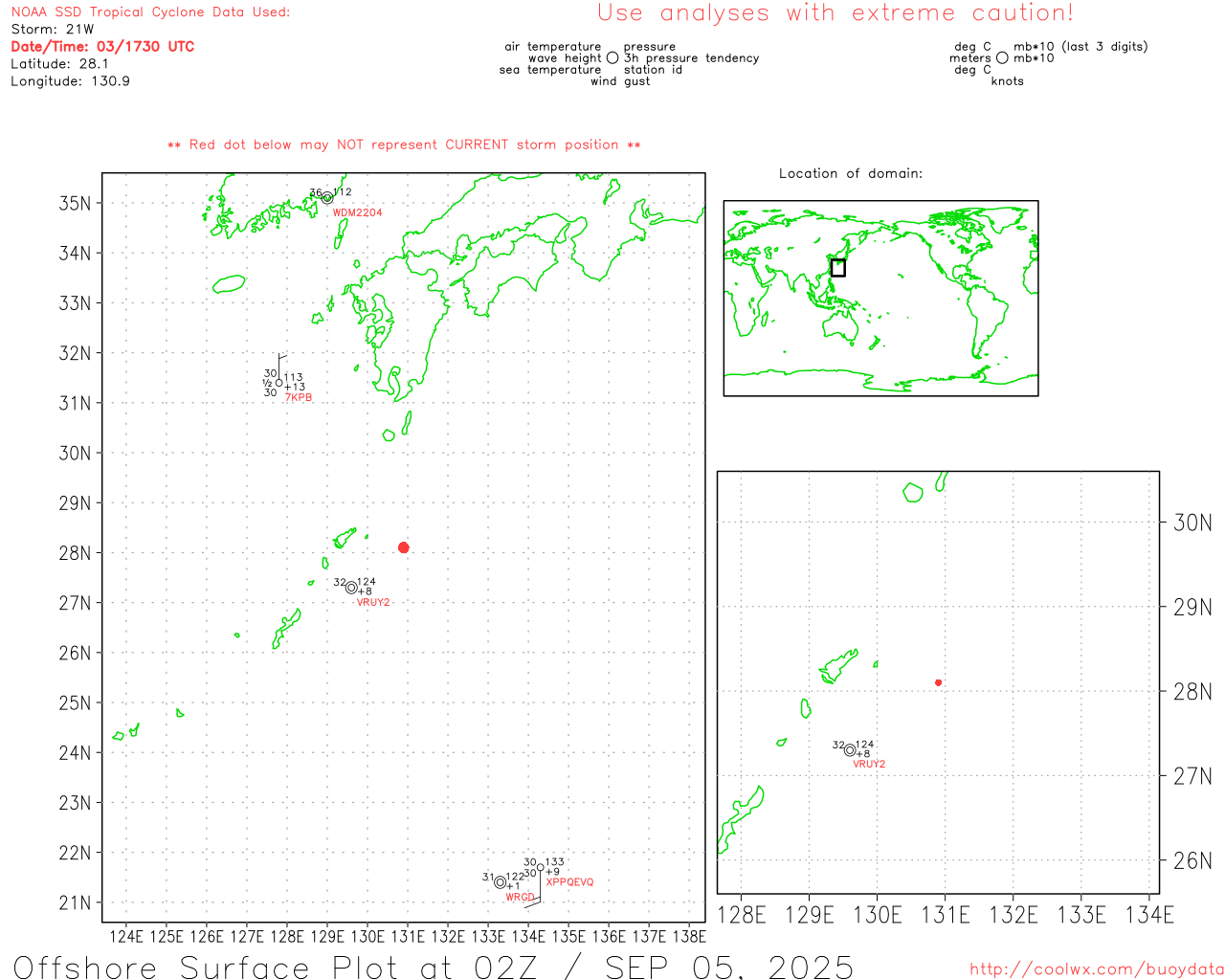This screenshot has width=1225, height=980.
Task: Click the 21N latitude label on the main map
Action: pos(76,902)
